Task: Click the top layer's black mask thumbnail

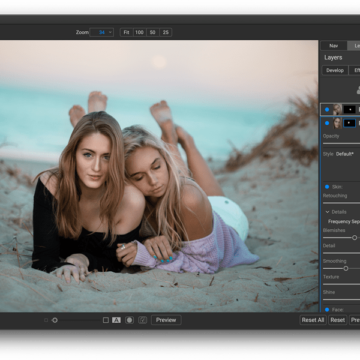Action: click(350, 109)
